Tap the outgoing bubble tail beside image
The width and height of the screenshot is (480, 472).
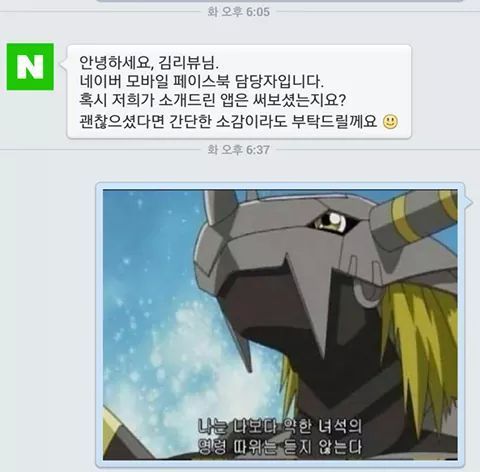[468, 202]
